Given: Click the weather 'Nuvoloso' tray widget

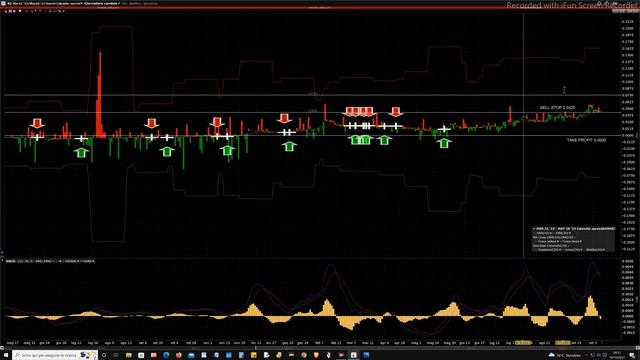Looking at the screenshot, I should pos(564,355).
